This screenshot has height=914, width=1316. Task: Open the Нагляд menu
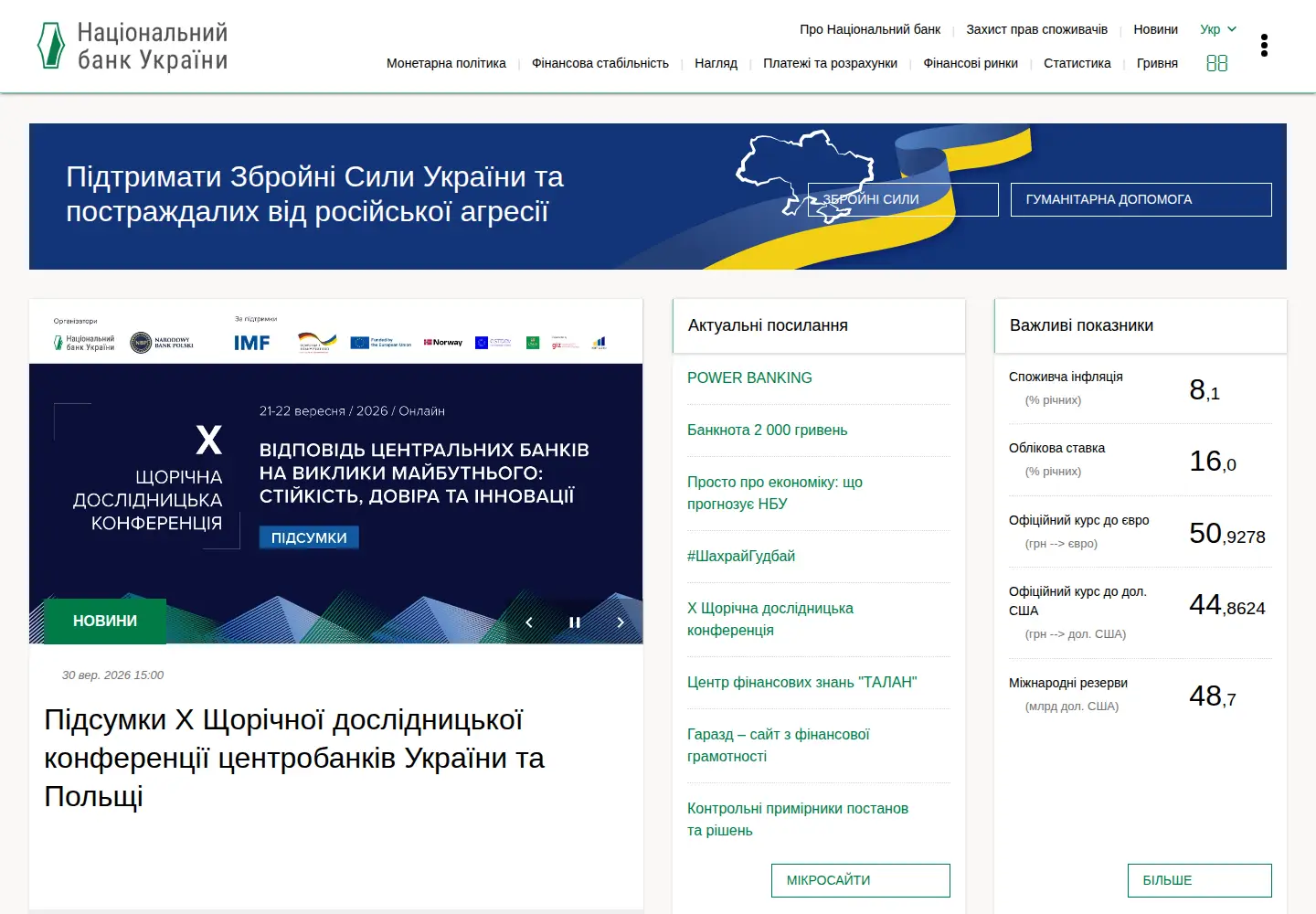[x=716, y=63]
